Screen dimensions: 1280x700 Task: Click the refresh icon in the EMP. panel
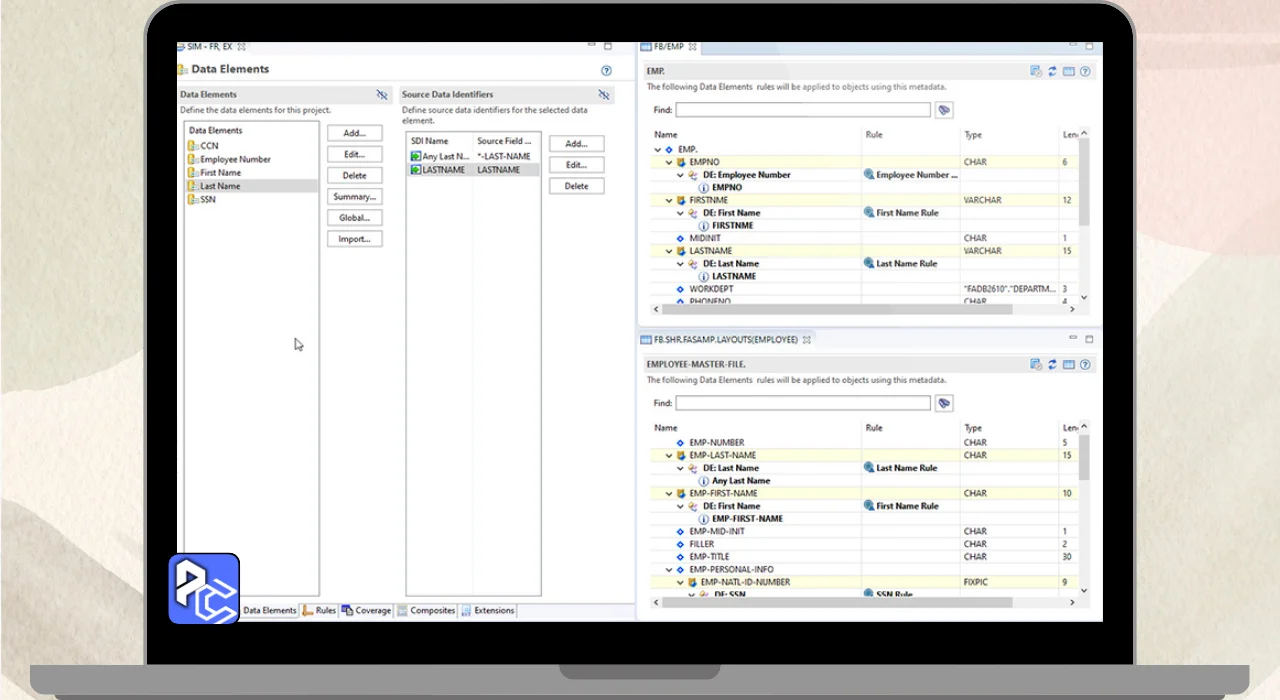(1052, 72)
